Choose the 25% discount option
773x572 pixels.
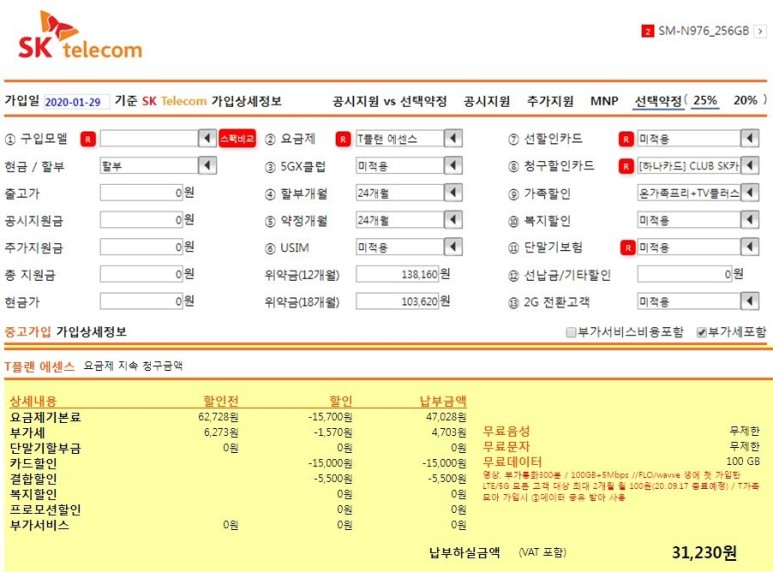[x=704, y=101]
